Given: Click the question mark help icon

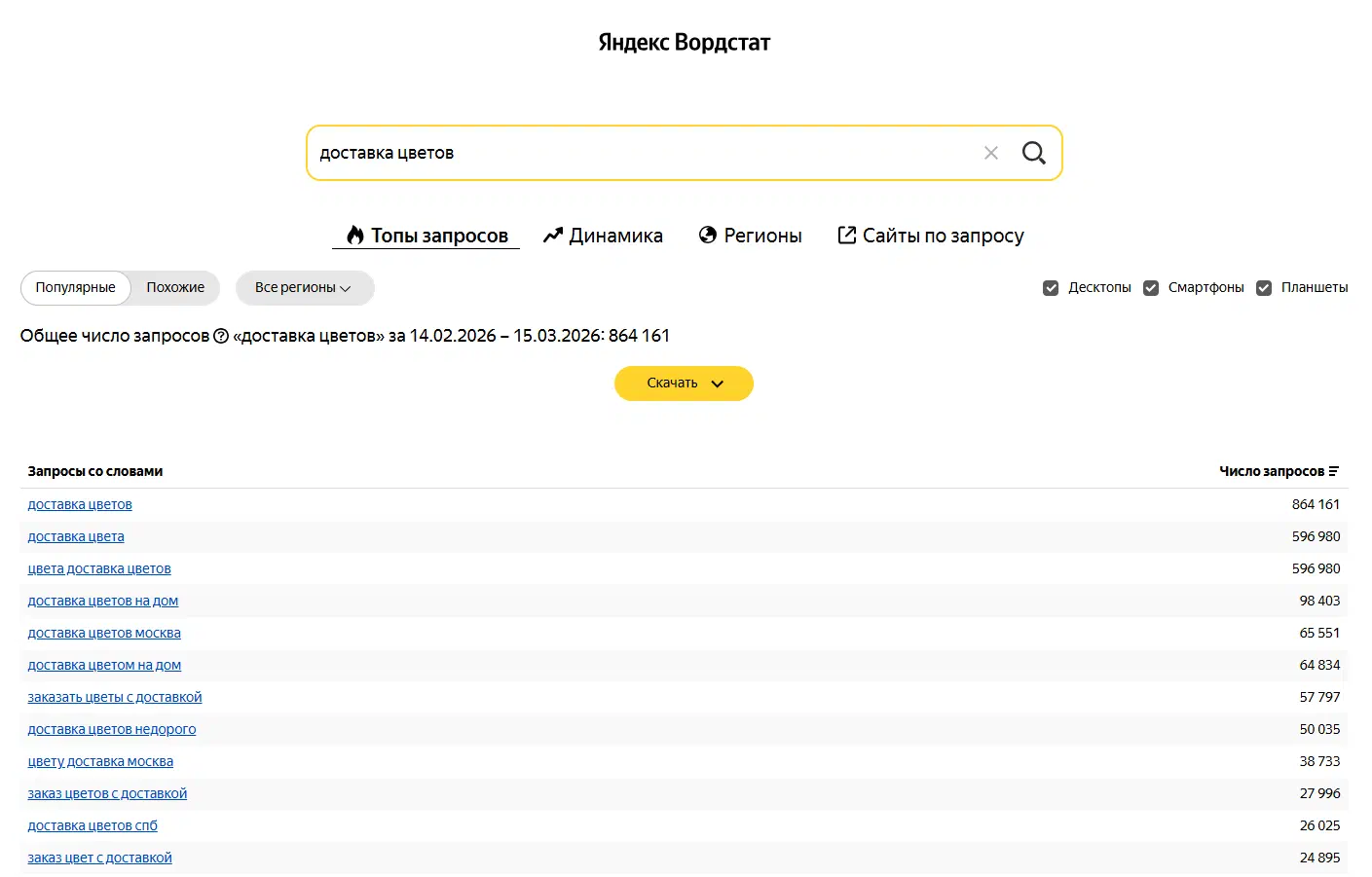Looking at the screenshot, I should pos(221,336).
